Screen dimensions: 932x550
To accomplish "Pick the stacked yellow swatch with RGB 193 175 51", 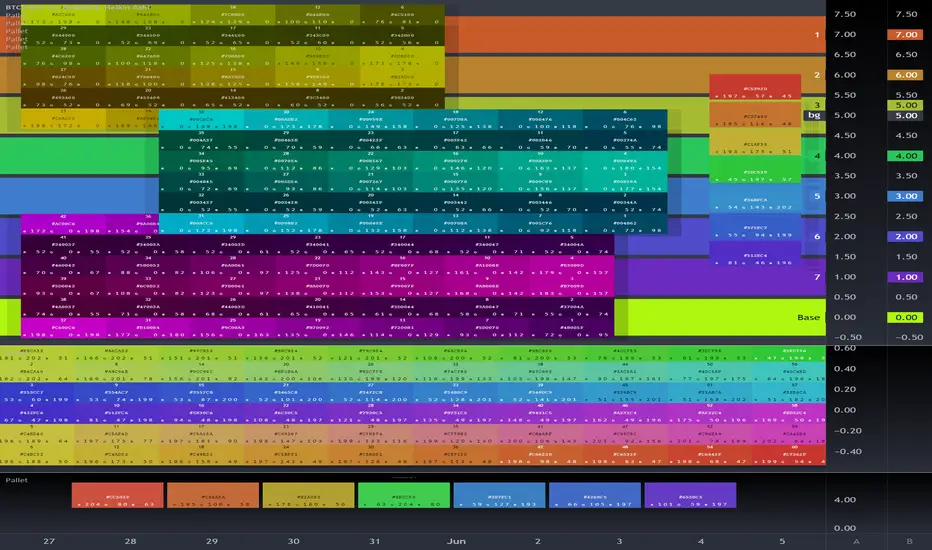I will point(755,143).
